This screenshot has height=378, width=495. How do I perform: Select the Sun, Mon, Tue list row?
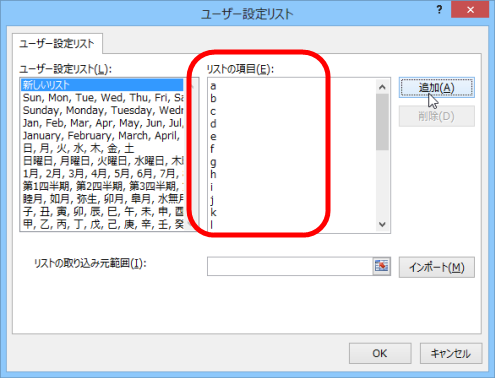pos(102,98)
